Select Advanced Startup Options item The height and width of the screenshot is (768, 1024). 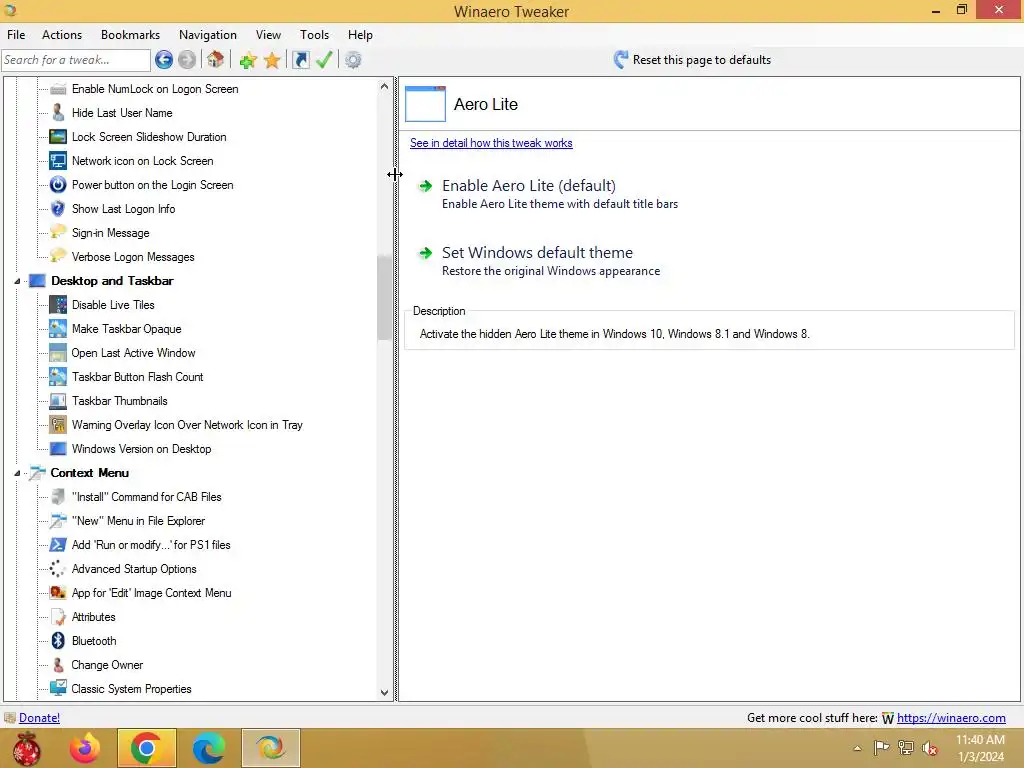[x=134, y=569]
